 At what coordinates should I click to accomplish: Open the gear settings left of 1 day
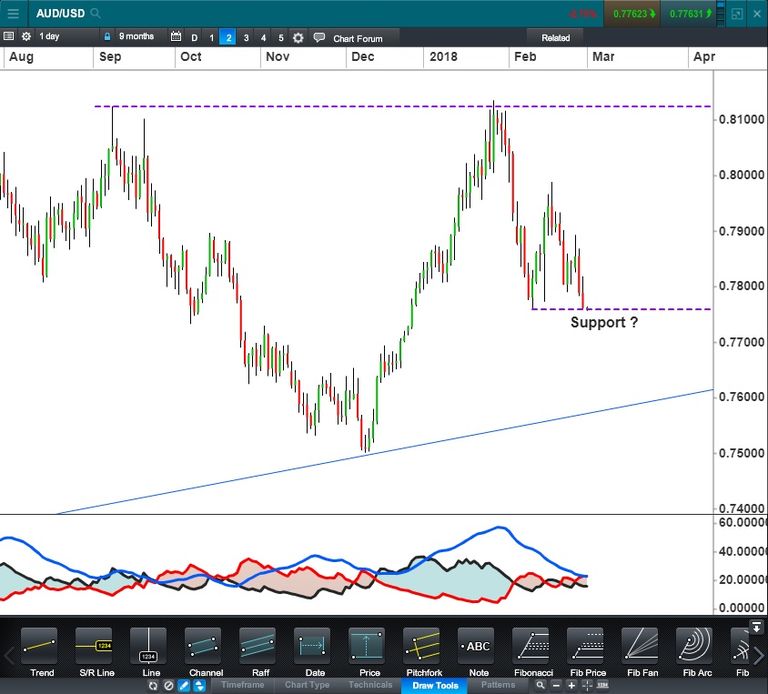pyautogui.click(x=26, y=36)
